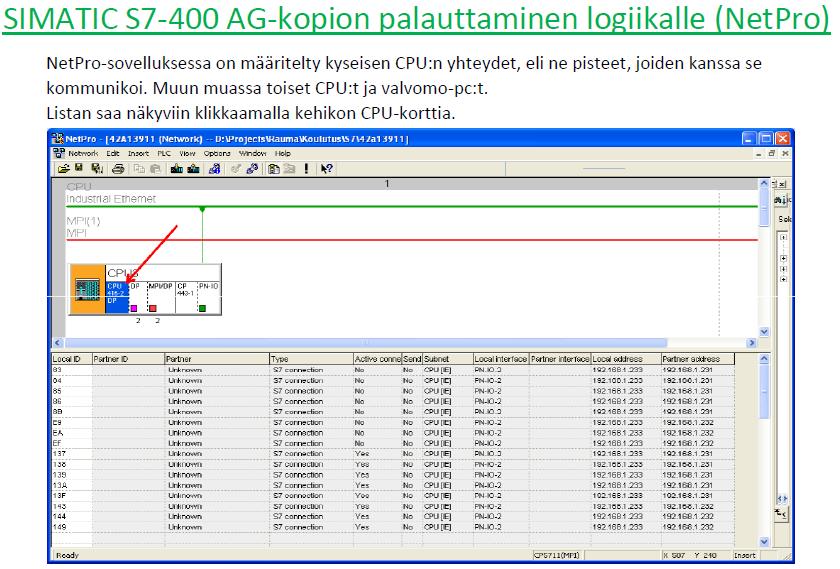Click the first Download to PLC icon
The image size is (840, 569).
(x=176, y=169)
